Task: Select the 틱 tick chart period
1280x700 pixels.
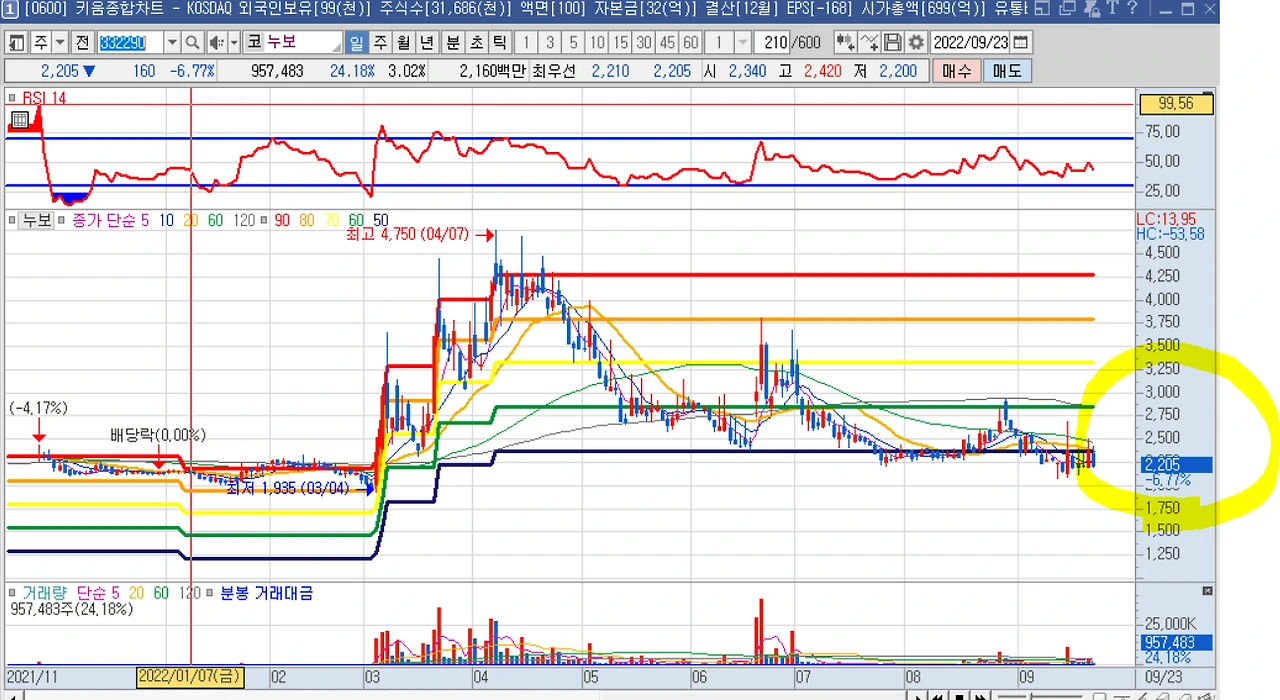Action: pyautogui.click(x=499, y=43)
